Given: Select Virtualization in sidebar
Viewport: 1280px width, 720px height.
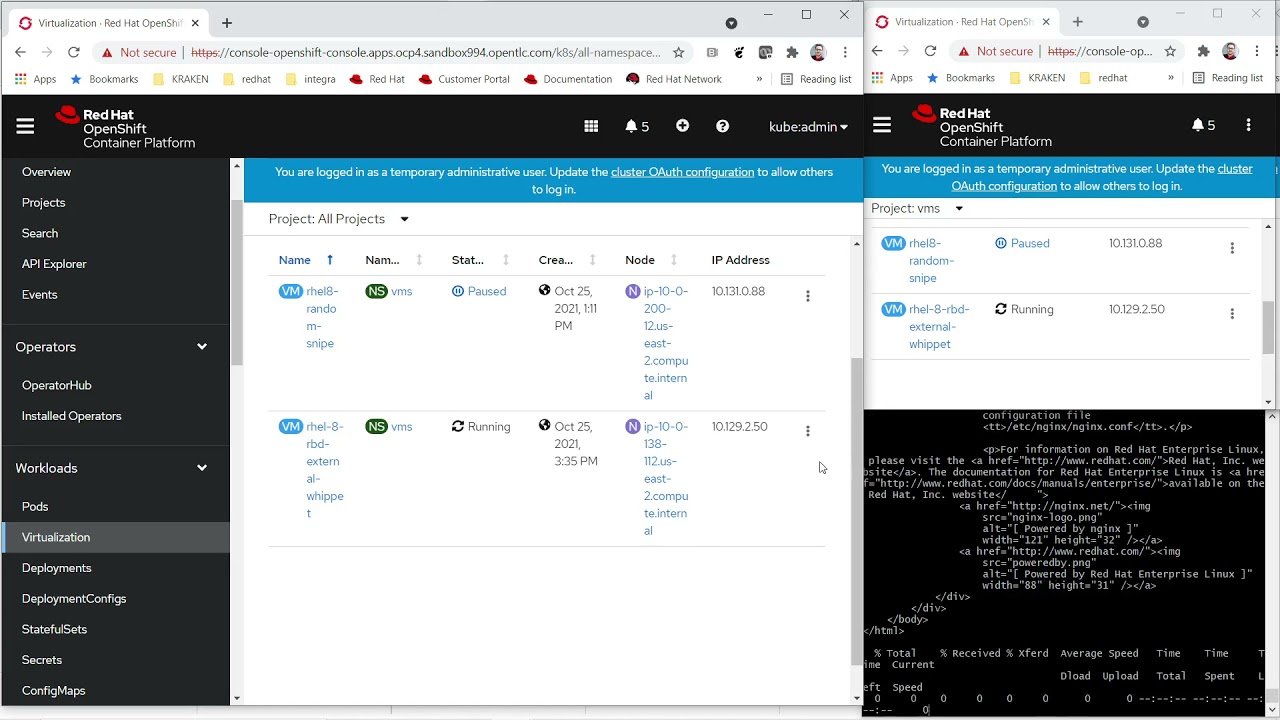Looking at the screenshot, I should (116, 537).
